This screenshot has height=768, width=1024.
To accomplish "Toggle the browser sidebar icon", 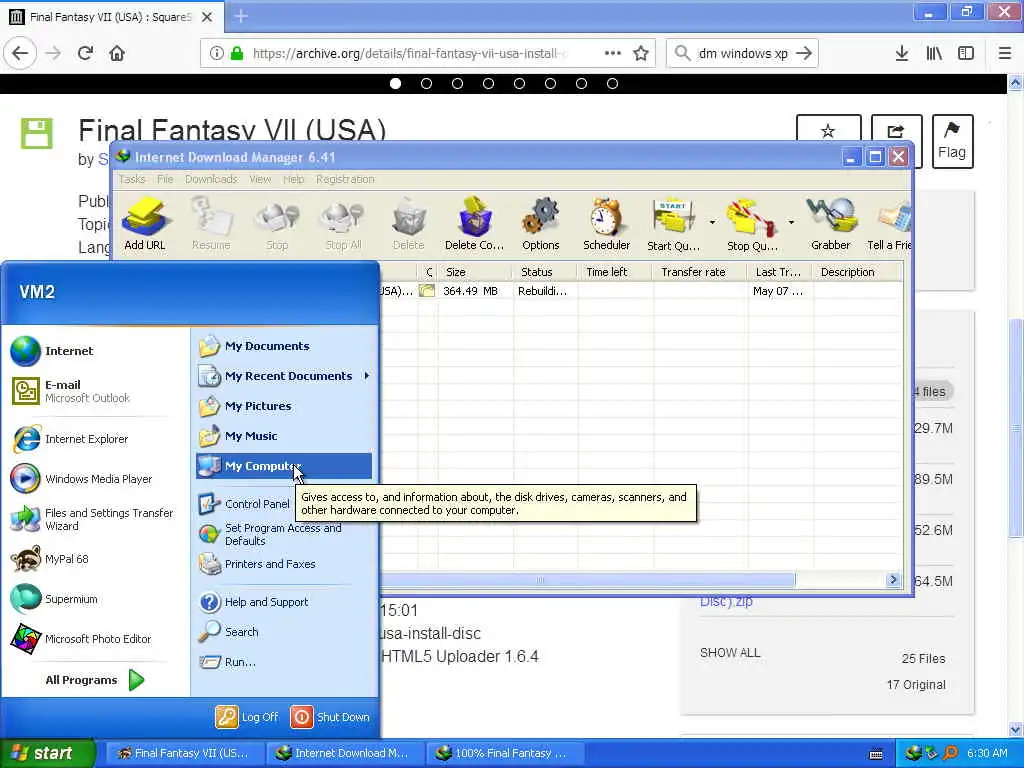I will [x=966, y=53].
